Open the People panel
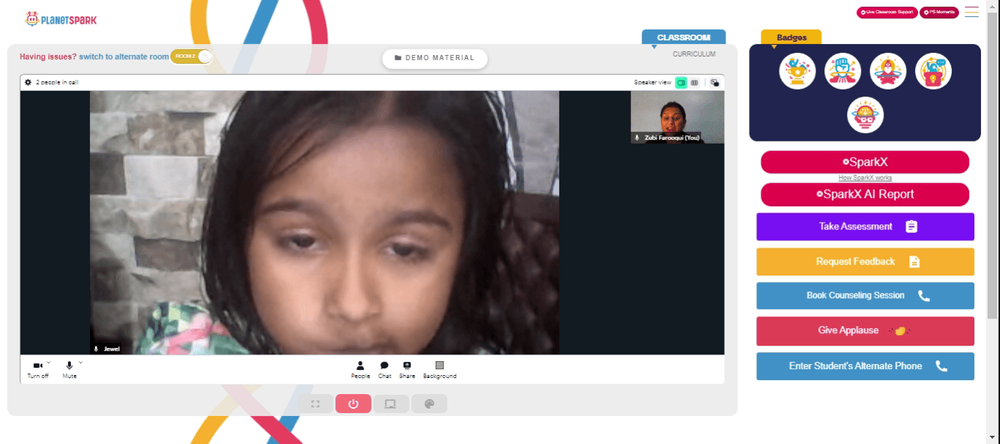 click(x=360, y=370)
